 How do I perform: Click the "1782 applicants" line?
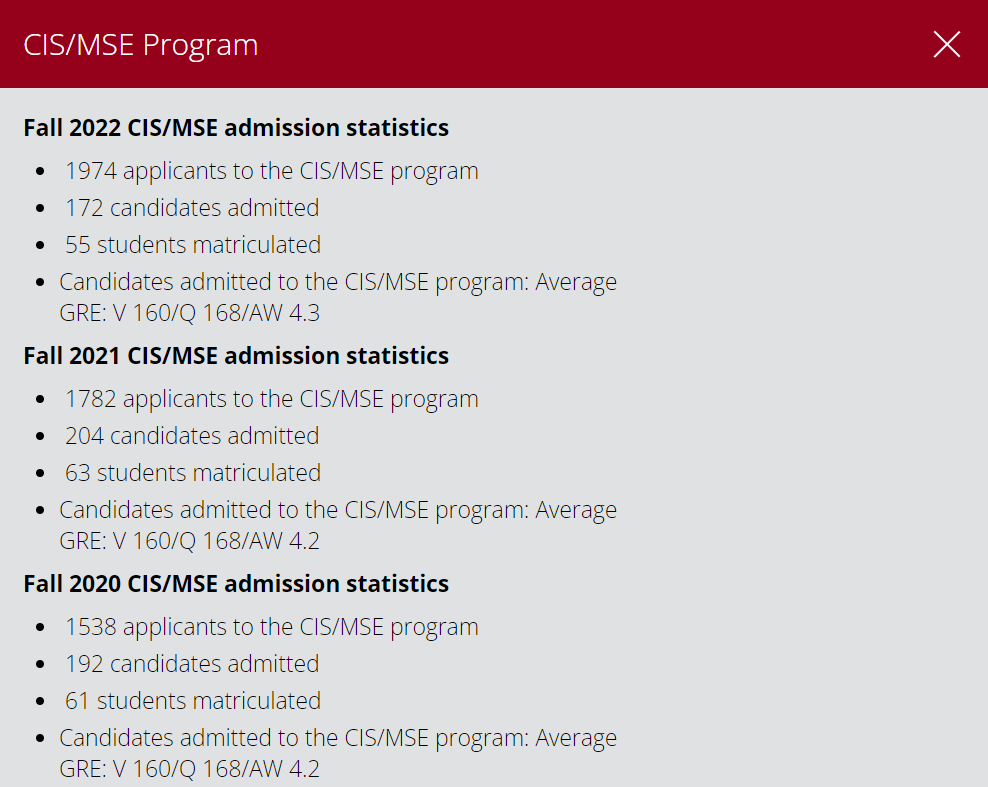[x=271, y=399]
